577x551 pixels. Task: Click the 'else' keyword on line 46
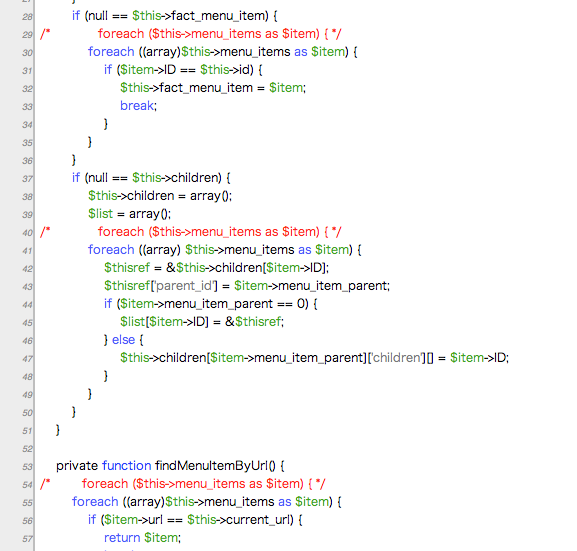coord(123,340)
